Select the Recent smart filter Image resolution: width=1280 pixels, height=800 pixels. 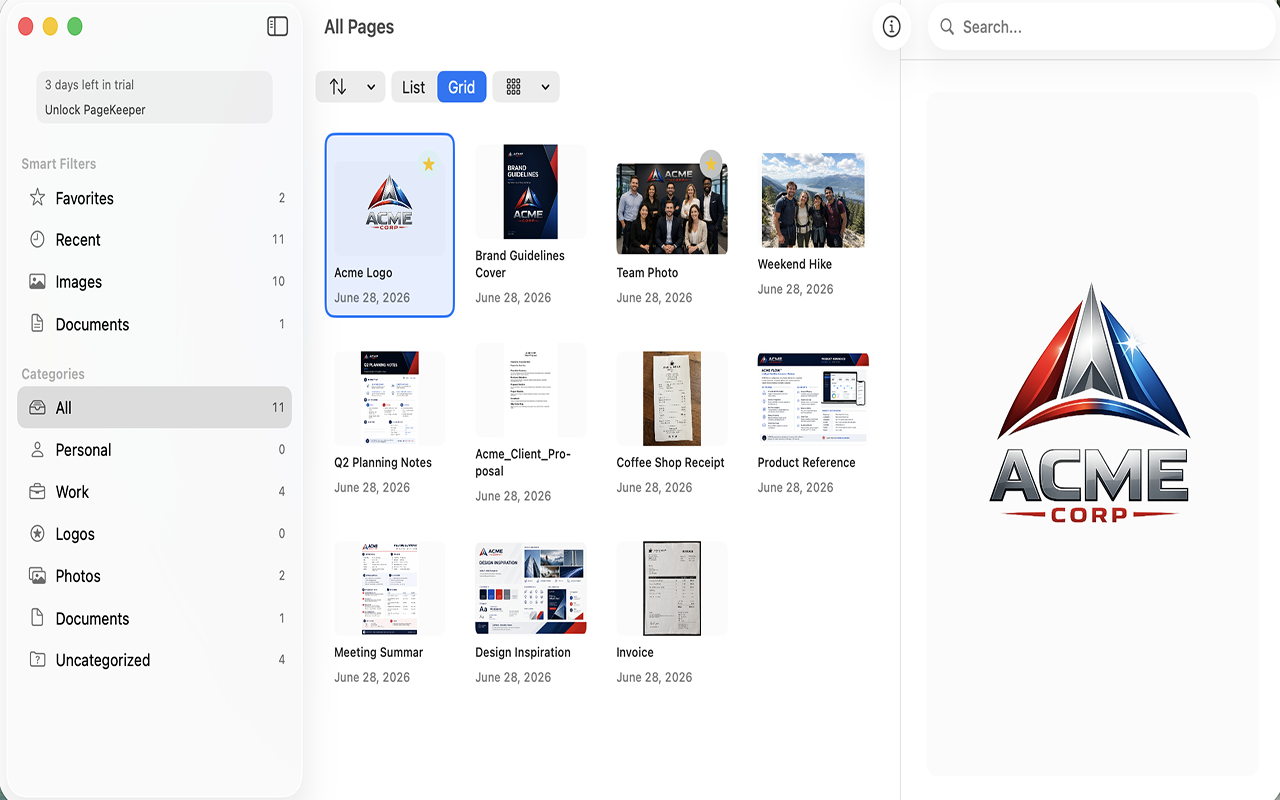pyautogui.click(x=154, y=240)
